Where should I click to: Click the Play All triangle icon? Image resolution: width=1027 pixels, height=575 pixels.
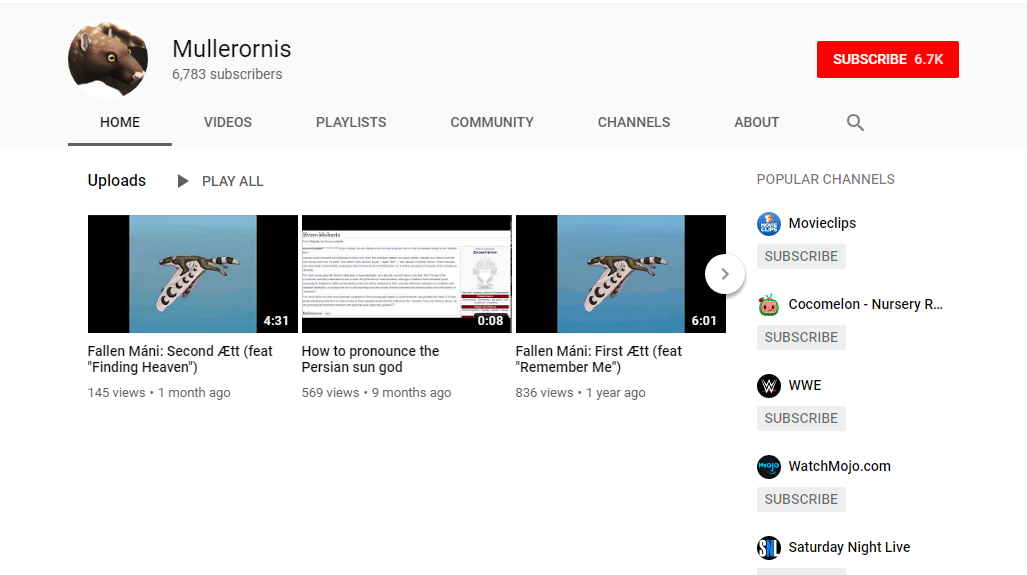(183, 181)
